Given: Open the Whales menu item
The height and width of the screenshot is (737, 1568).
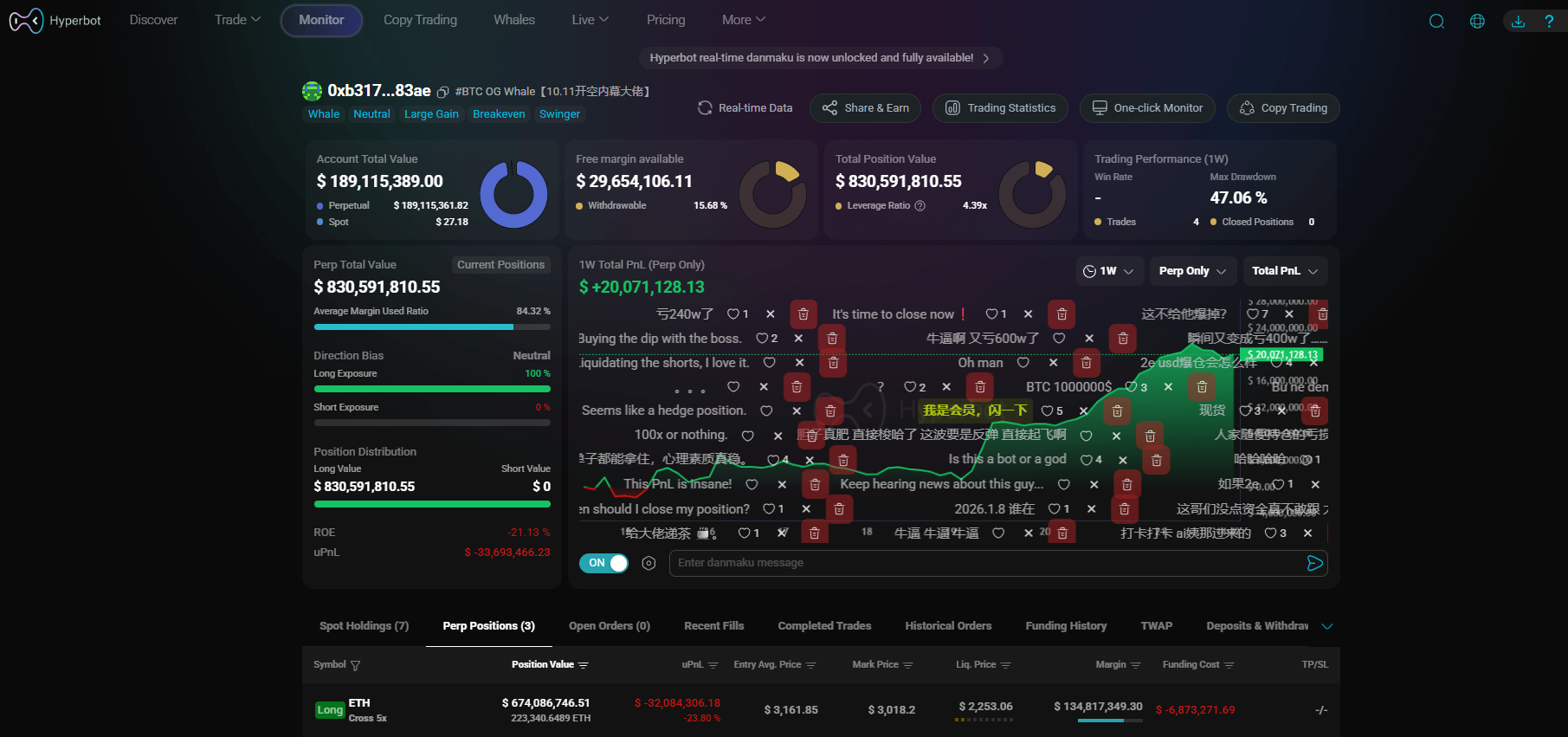Looking at the screenshot, I should (x=514, y=20).
